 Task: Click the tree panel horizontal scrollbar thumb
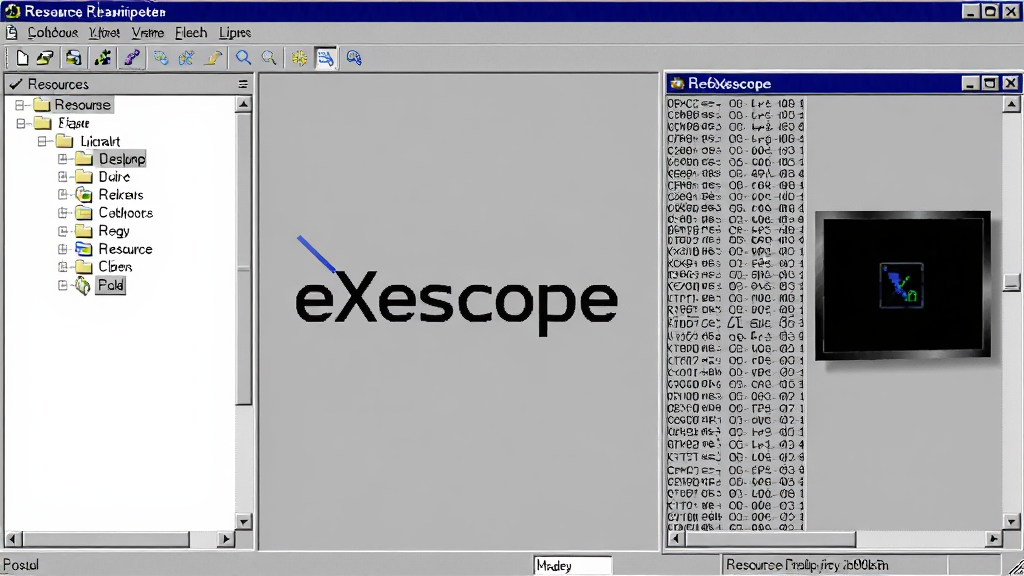point(105,539)
